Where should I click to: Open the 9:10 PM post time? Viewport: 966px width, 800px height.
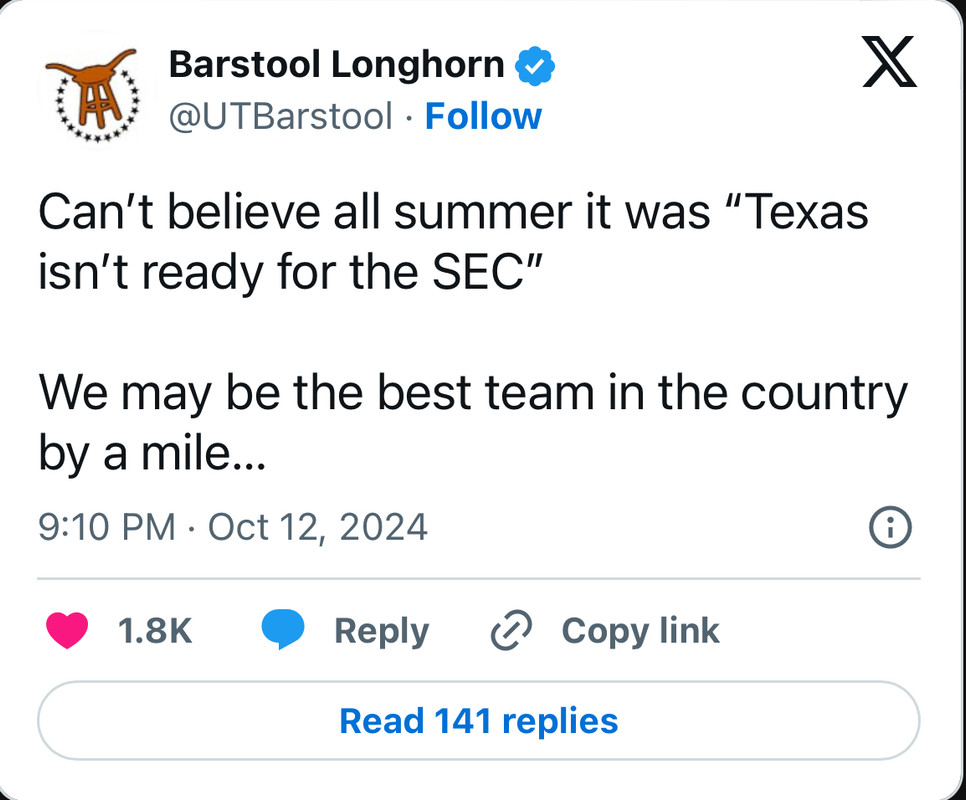point(106,526)
